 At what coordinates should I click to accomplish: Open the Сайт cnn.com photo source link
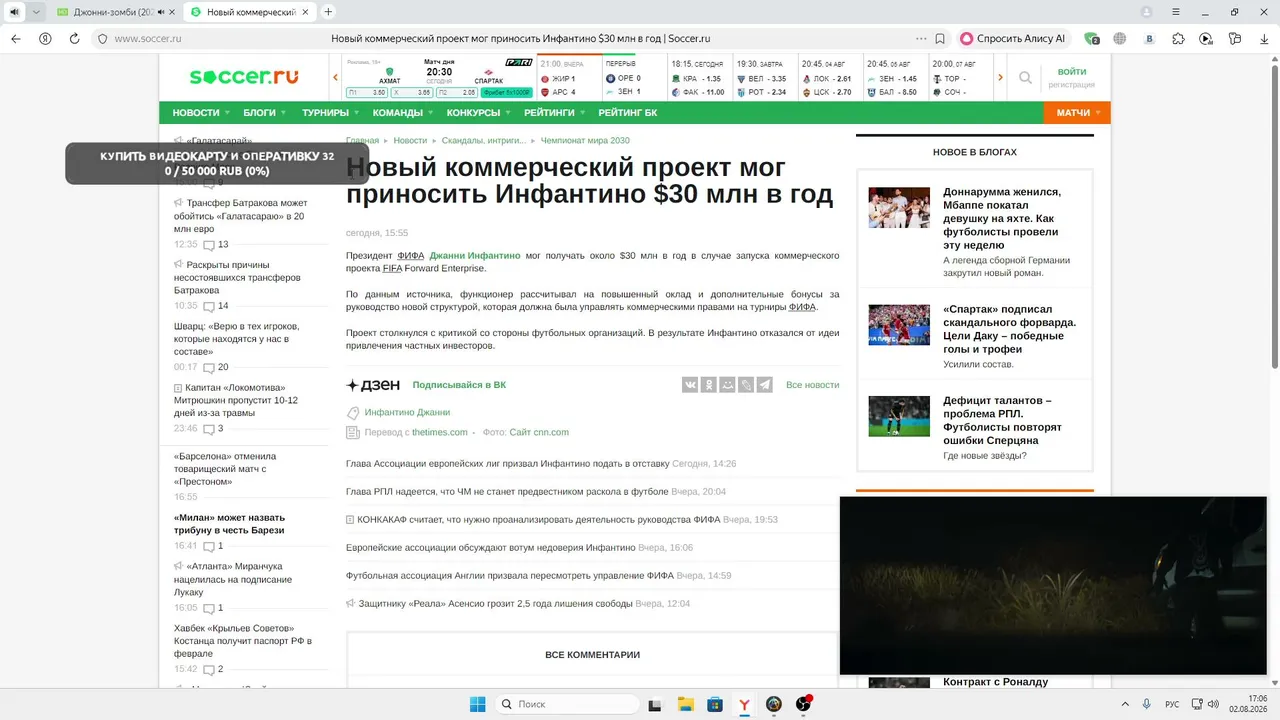[x=539, y=432]
